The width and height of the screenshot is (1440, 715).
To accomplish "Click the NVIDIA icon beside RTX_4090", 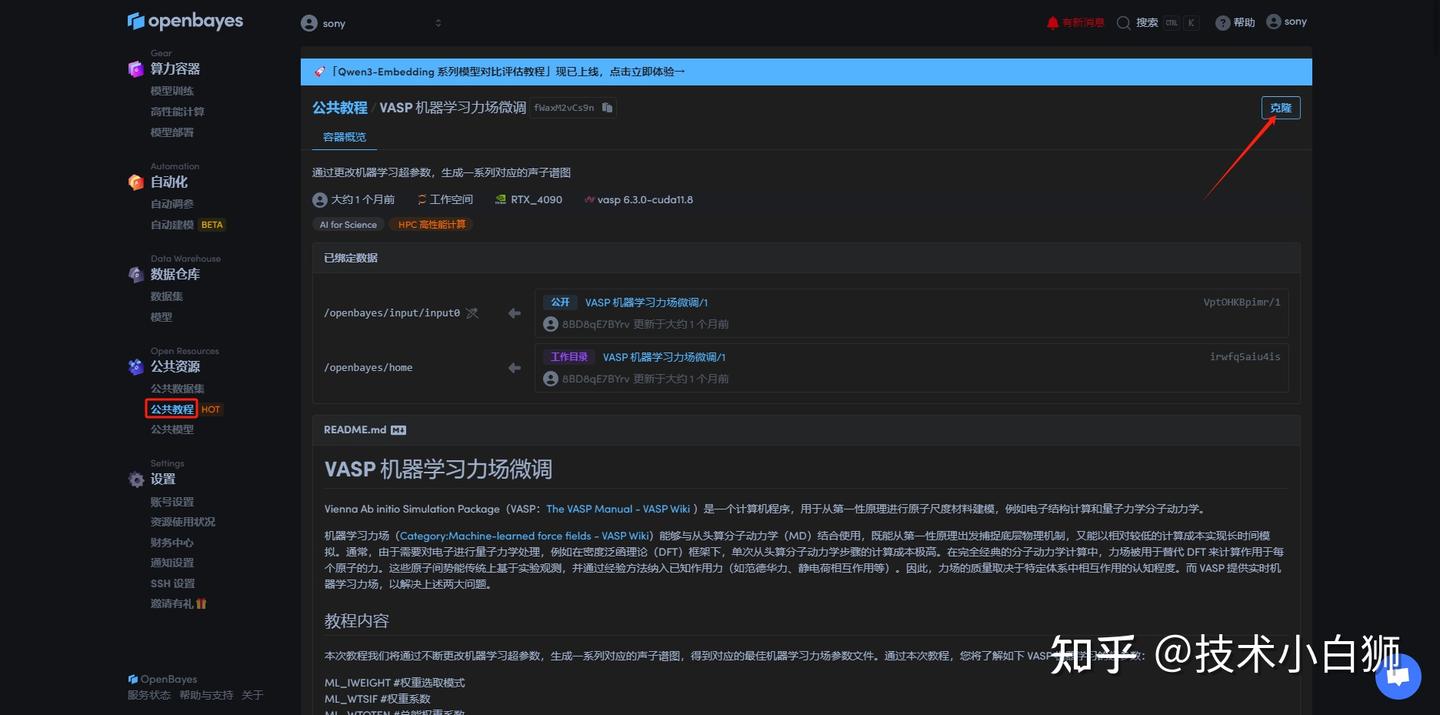I will pos(501,199).
